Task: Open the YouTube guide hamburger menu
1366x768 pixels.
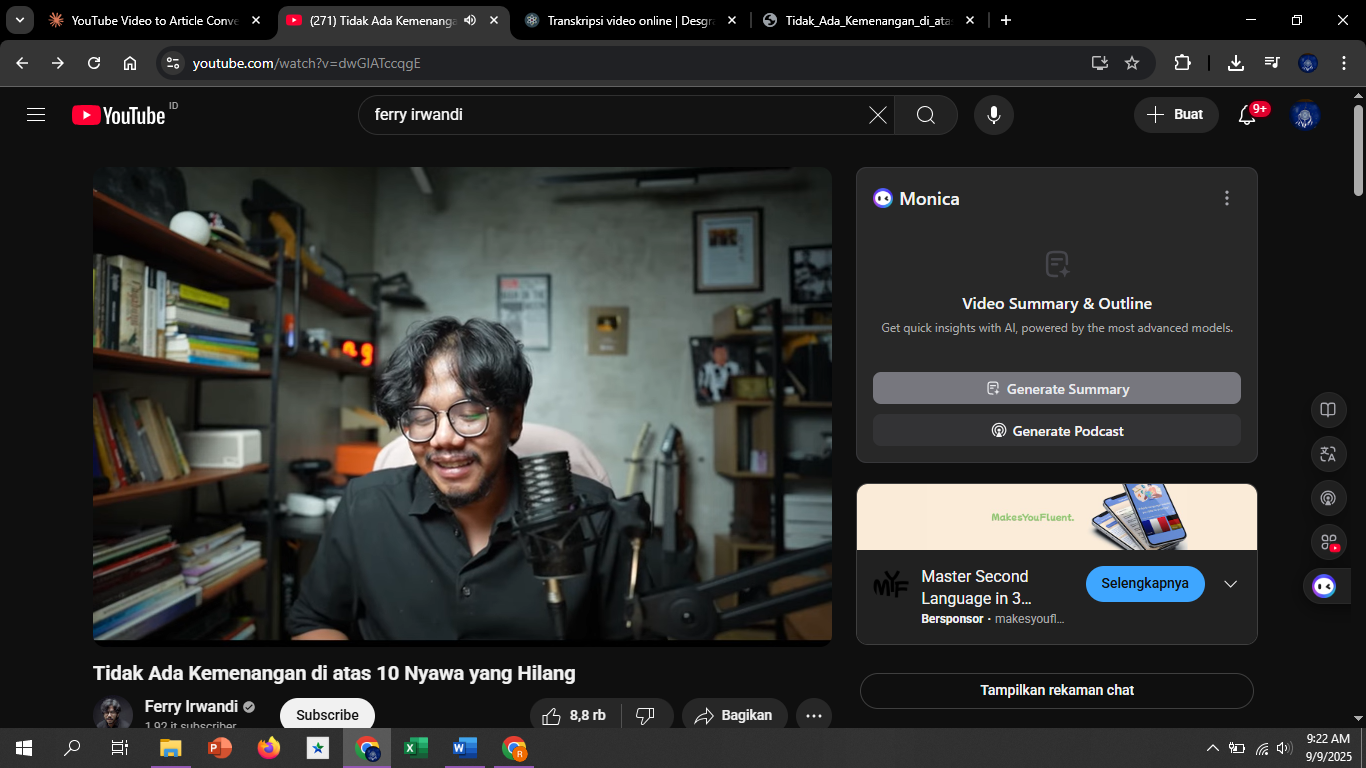Action: (x=36, y=115)
